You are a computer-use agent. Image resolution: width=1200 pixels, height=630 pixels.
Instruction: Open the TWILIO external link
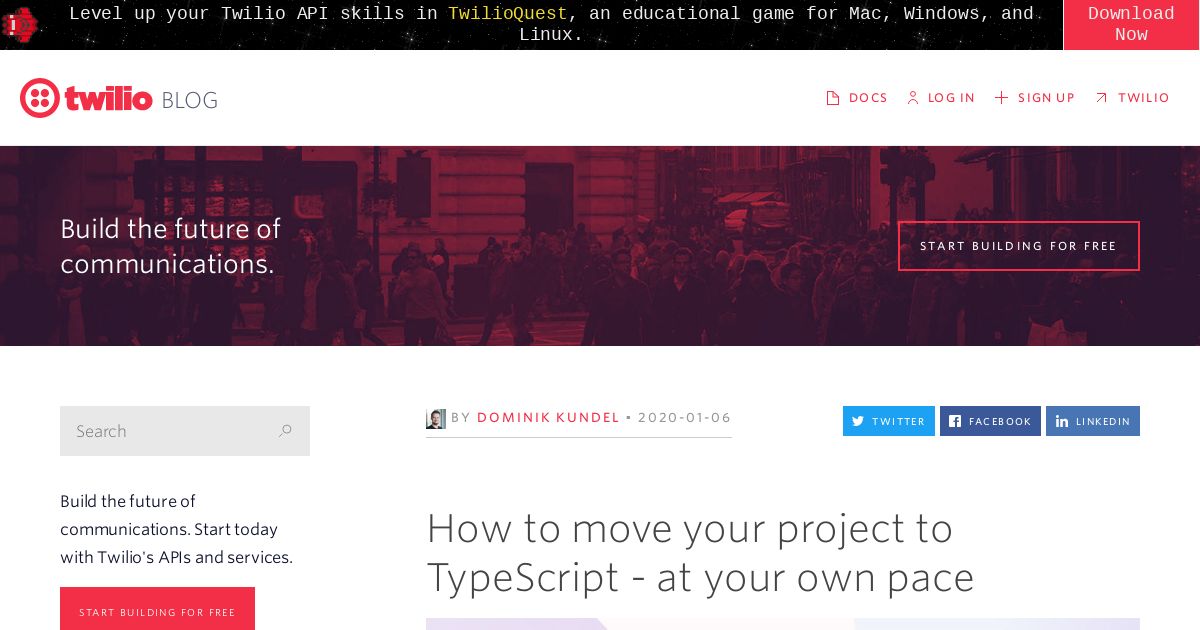pyautogui.click(x=1144, y=98)
